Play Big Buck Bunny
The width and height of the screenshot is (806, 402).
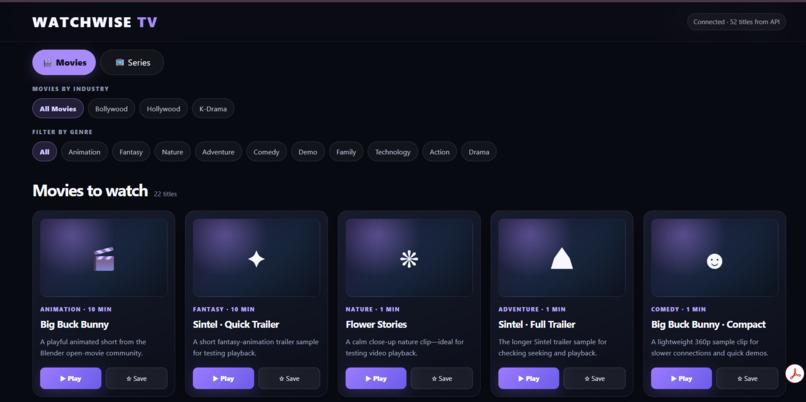point(70,378)
